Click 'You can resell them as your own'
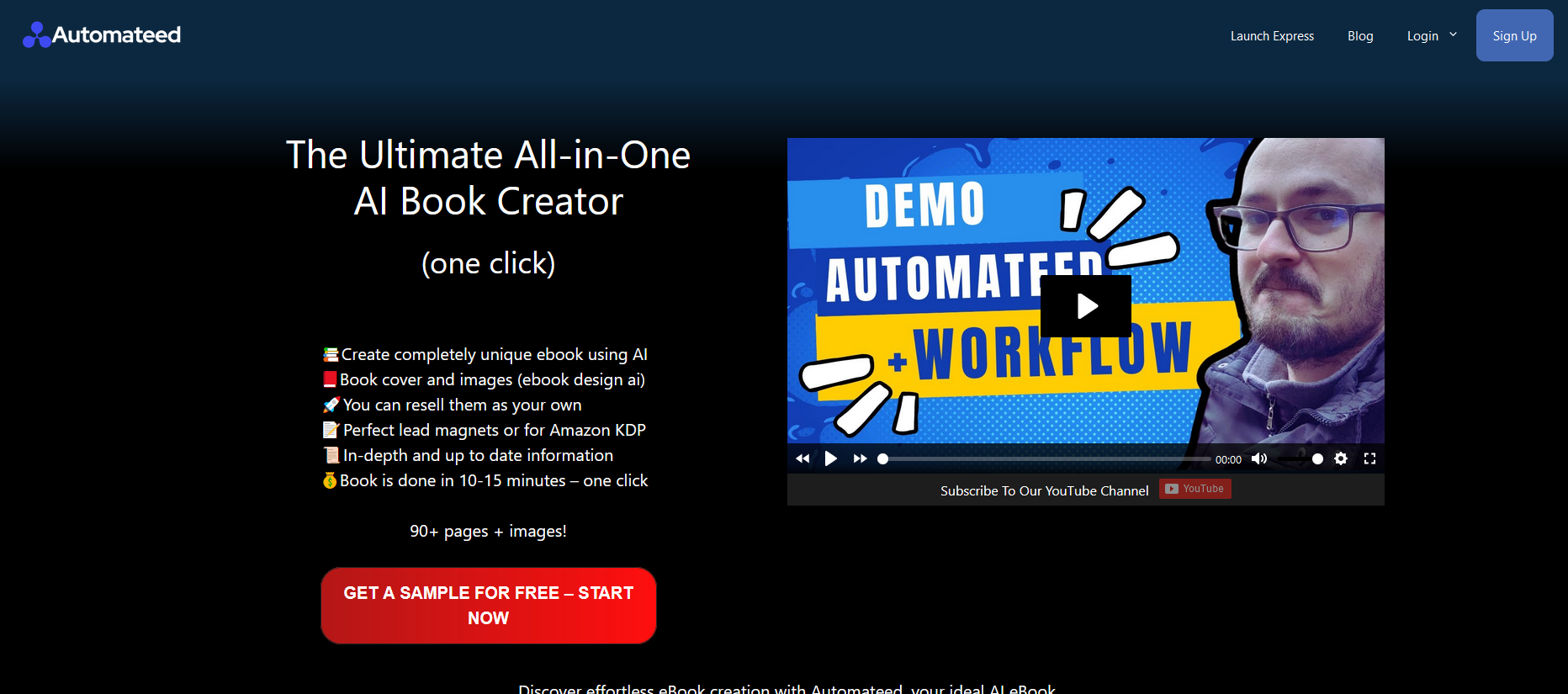Image resolution: width=1568 pixels, height=694 pixels. point(453,405)
